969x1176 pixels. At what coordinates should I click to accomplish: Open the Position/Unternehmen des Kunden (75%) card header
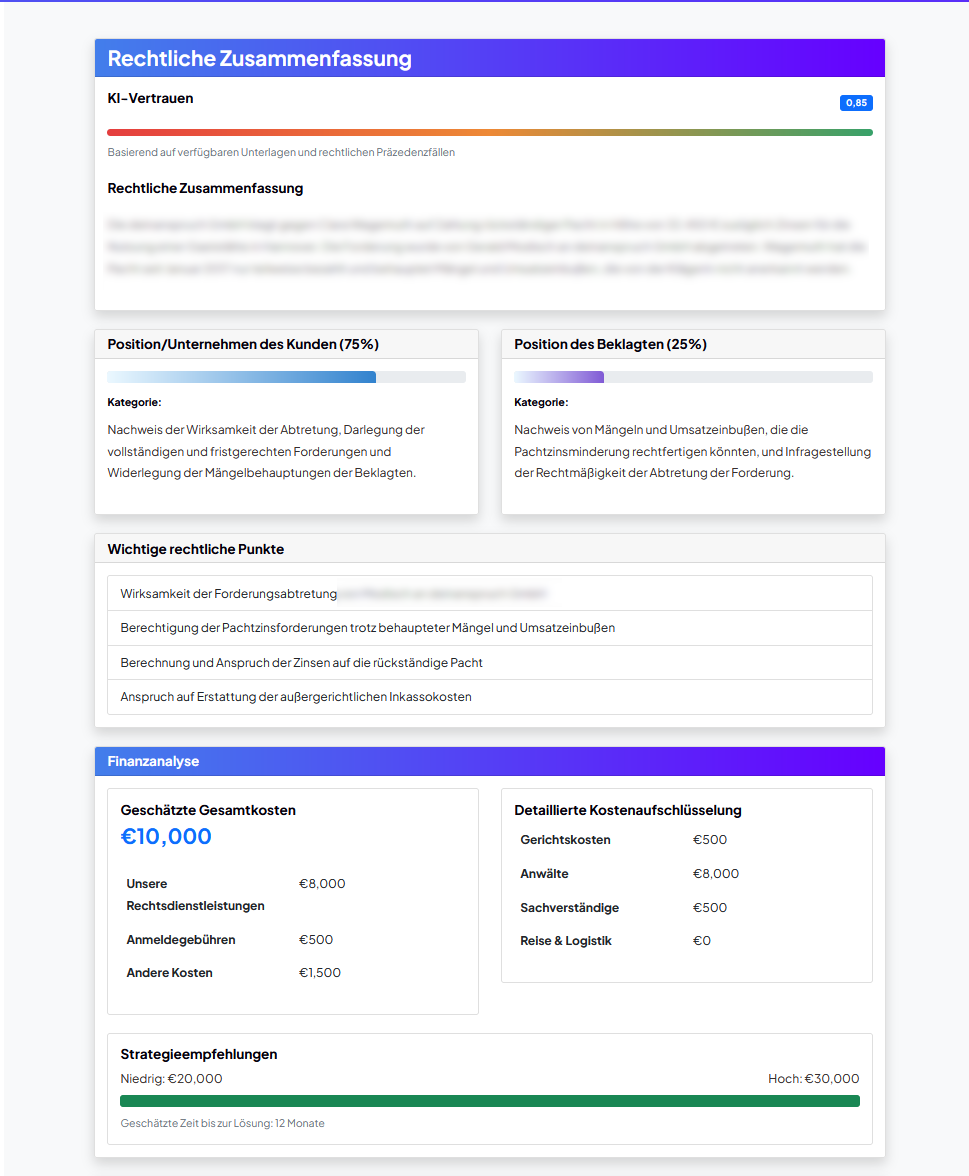(x=286, y=344)
